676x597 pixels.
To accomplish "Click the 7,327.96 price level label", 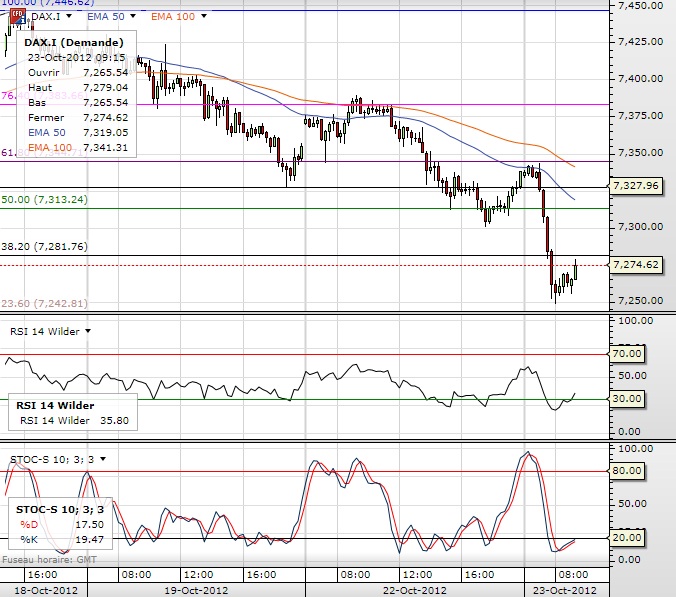I will click(640, 186).
